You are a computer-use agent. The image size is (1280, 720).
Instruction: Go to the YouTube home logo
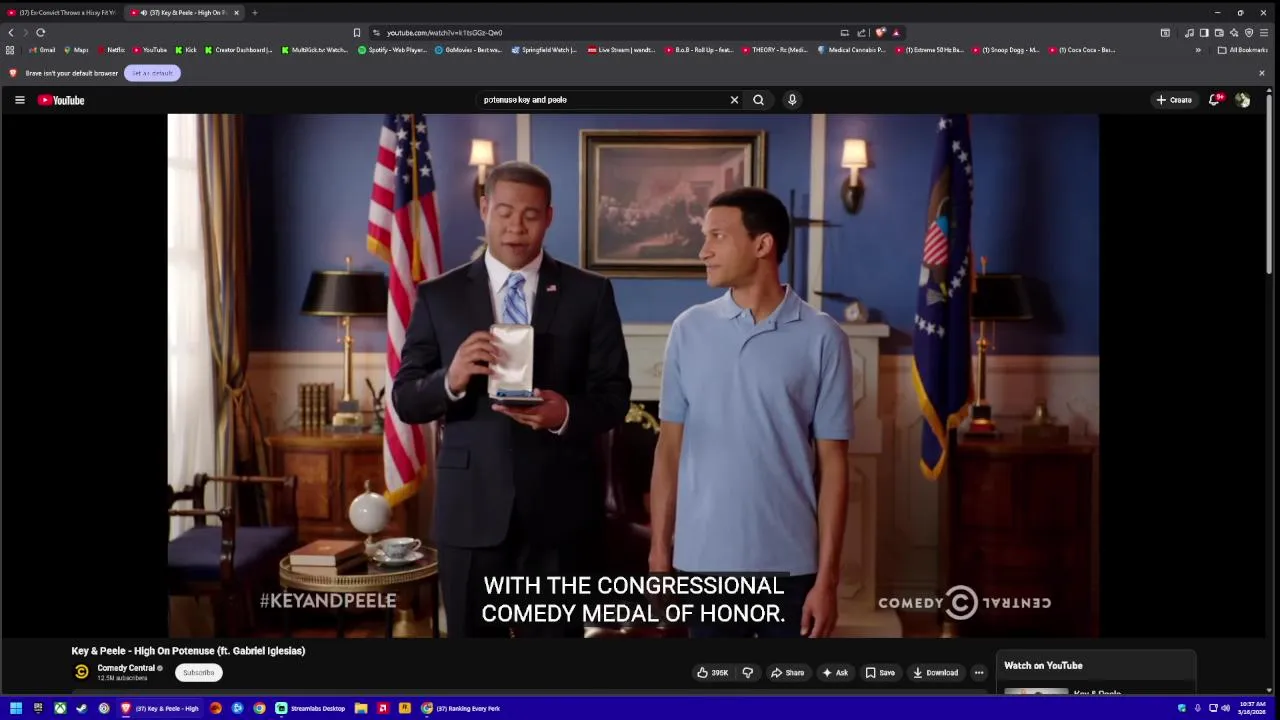[x=61, y=100]
